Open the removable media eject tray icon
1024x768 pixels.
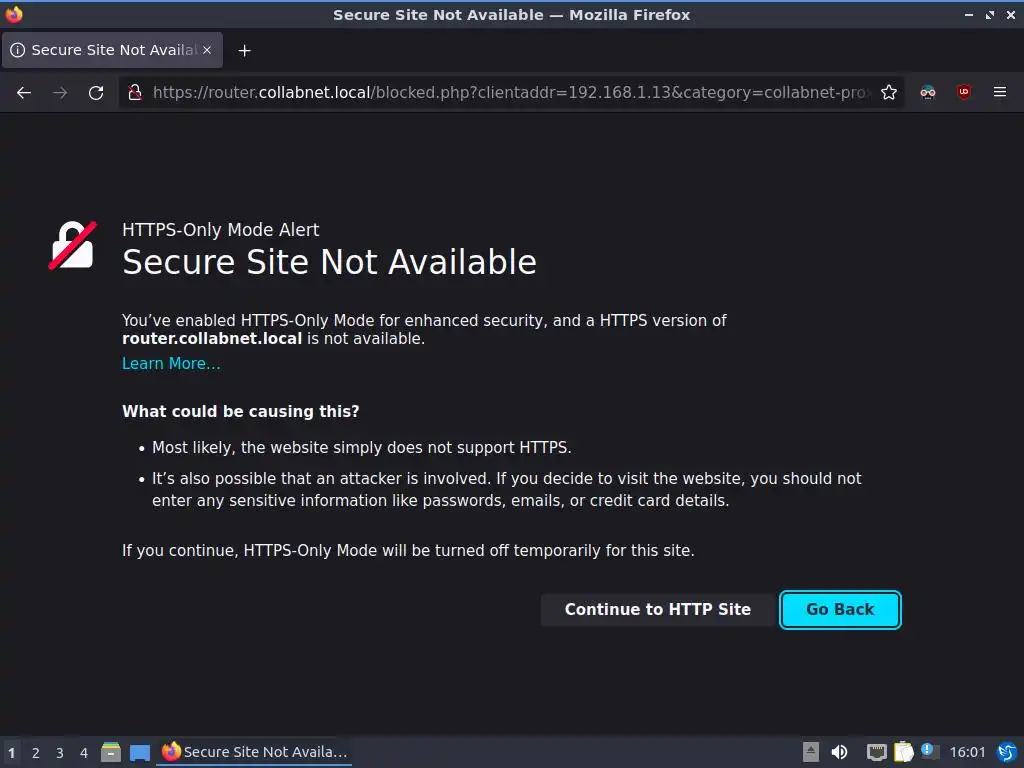(810, 752)
